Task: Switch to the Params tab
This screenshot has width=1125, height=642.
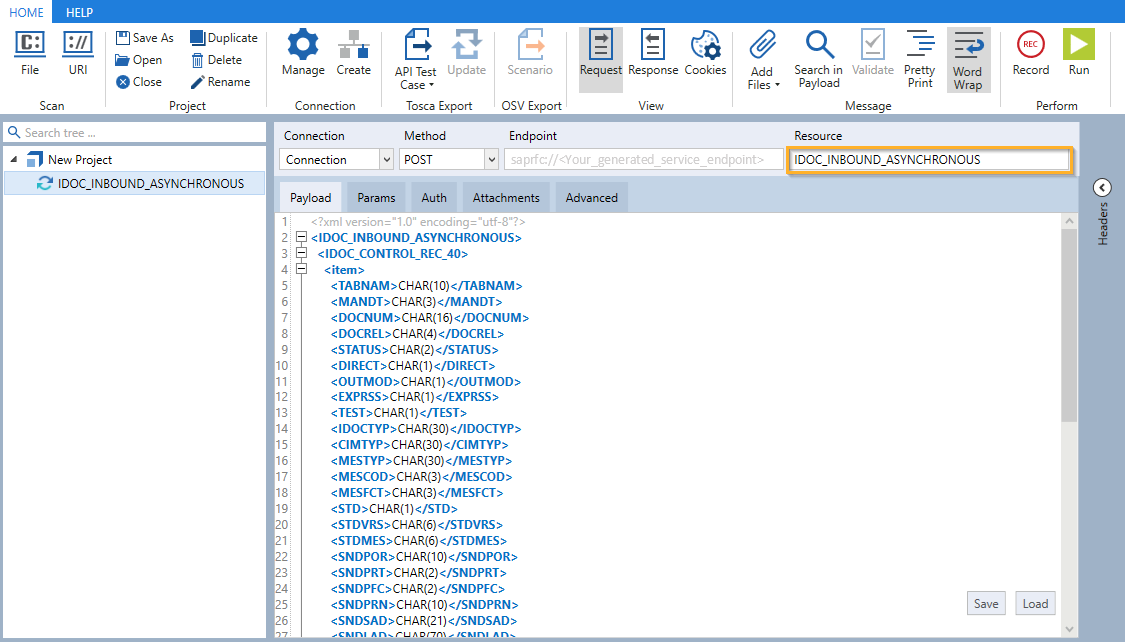Action: coord(376,198)
